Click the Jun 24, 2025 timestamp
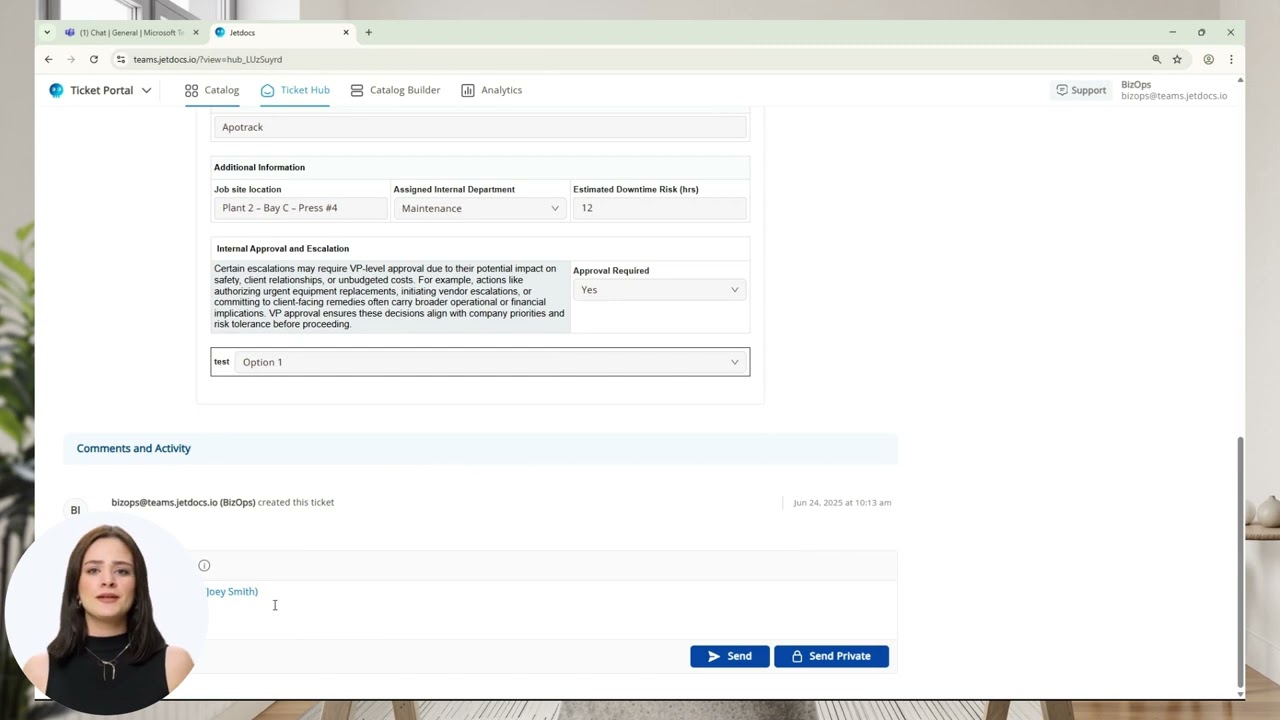This screenshot has height=720, width=1280. pyautogui.click(x=842, y=502)
